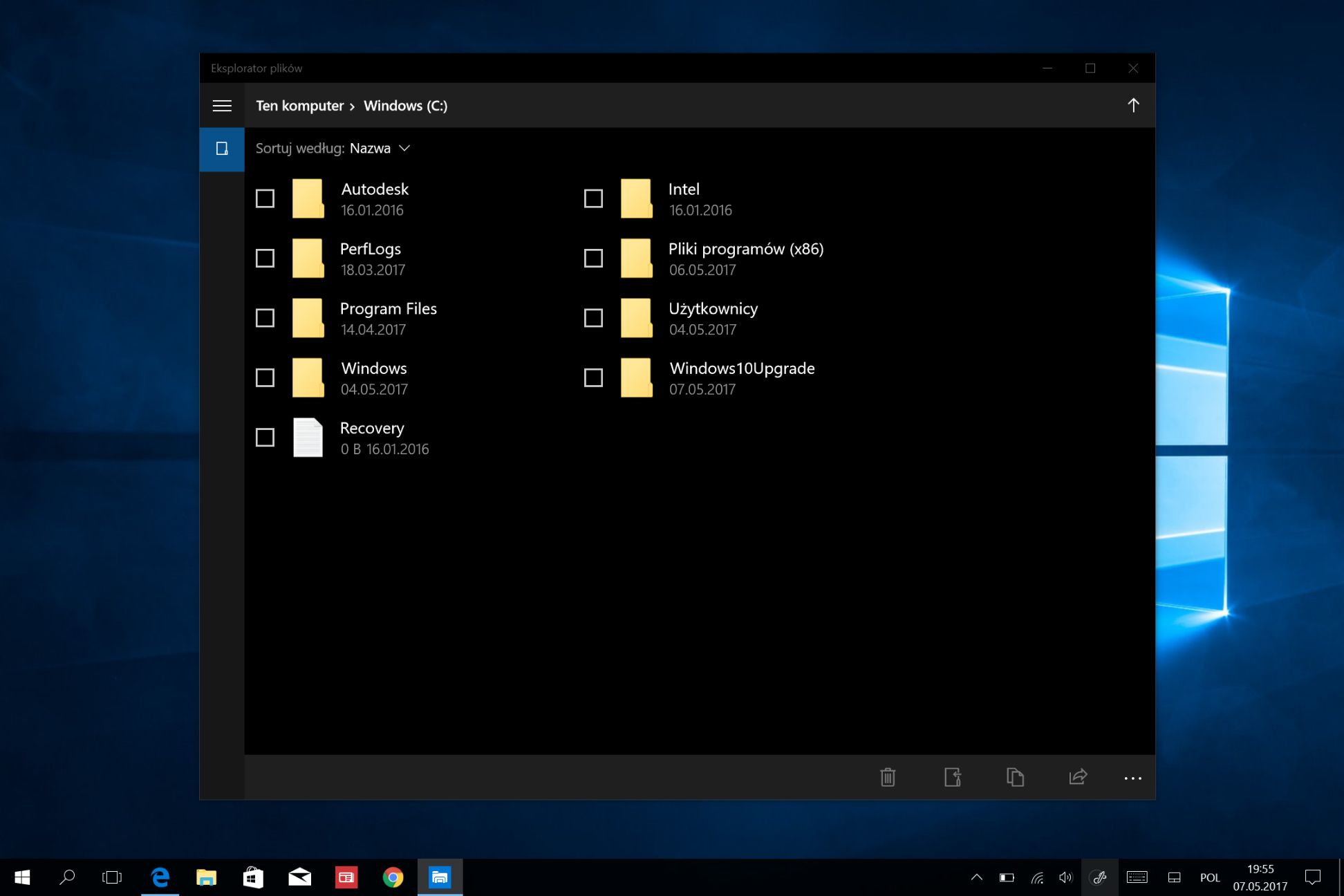The height and width of the screenshot is (896, 1344).
Task: Click the trash delete icon
Action: pyautogui.click(x=888, y=777)
